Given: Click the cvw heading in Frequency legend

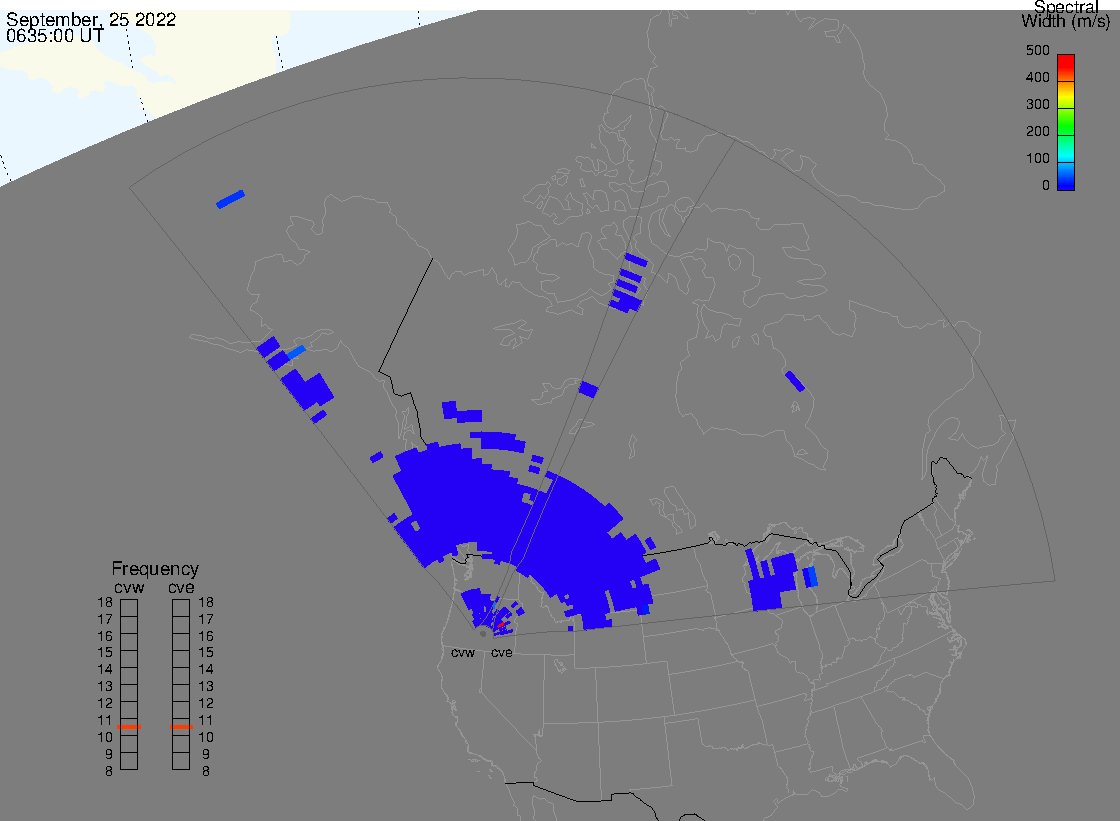Looking at the screenshot, I should coord(129,587).
